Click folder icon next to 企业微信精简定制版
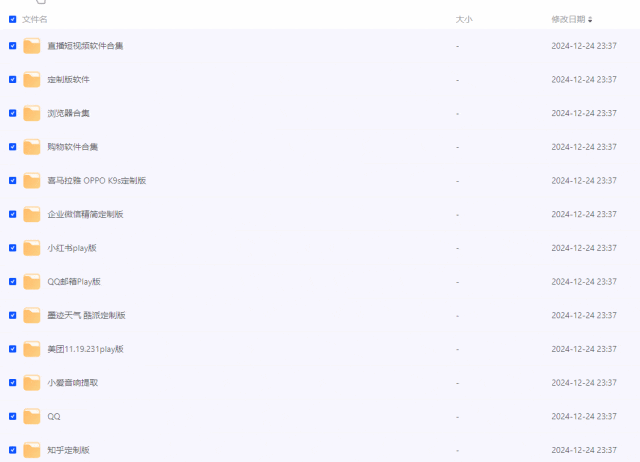 click(31, 214)
